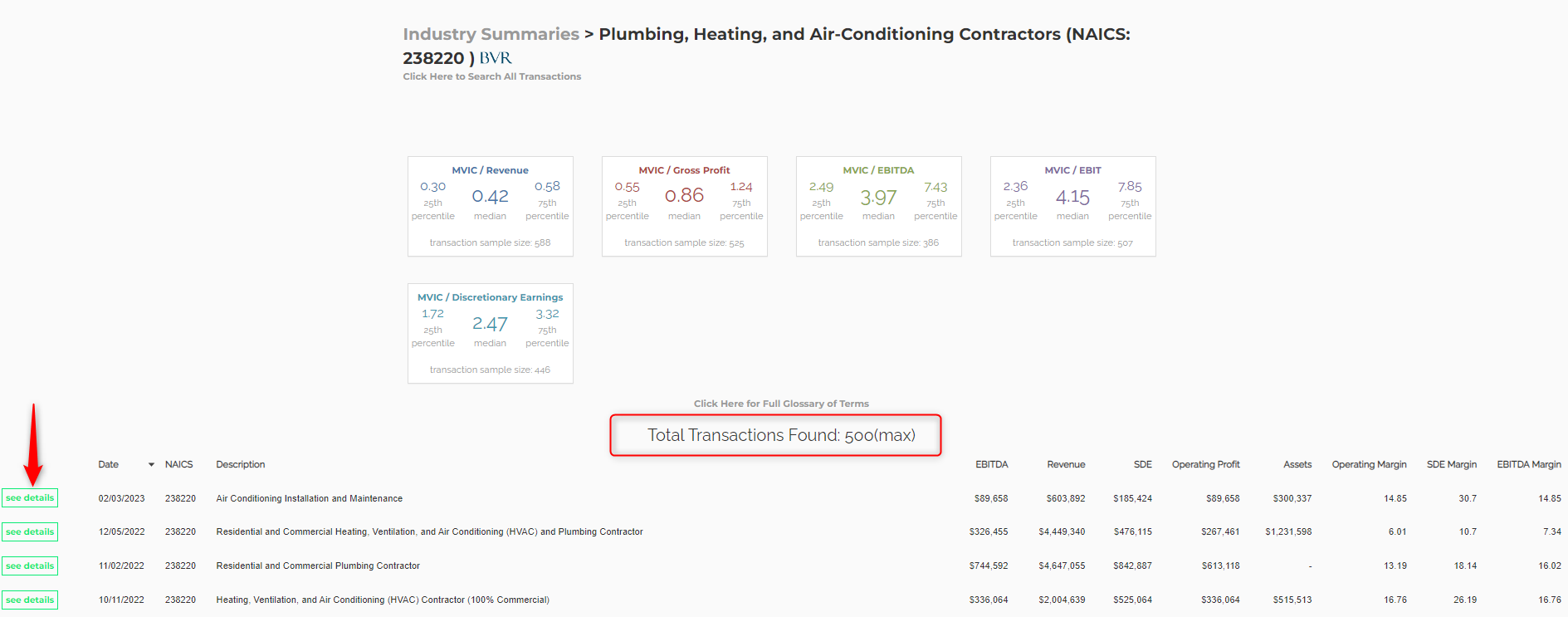
Task: Open the Full Glossary of Terms link
Action: 780,404
